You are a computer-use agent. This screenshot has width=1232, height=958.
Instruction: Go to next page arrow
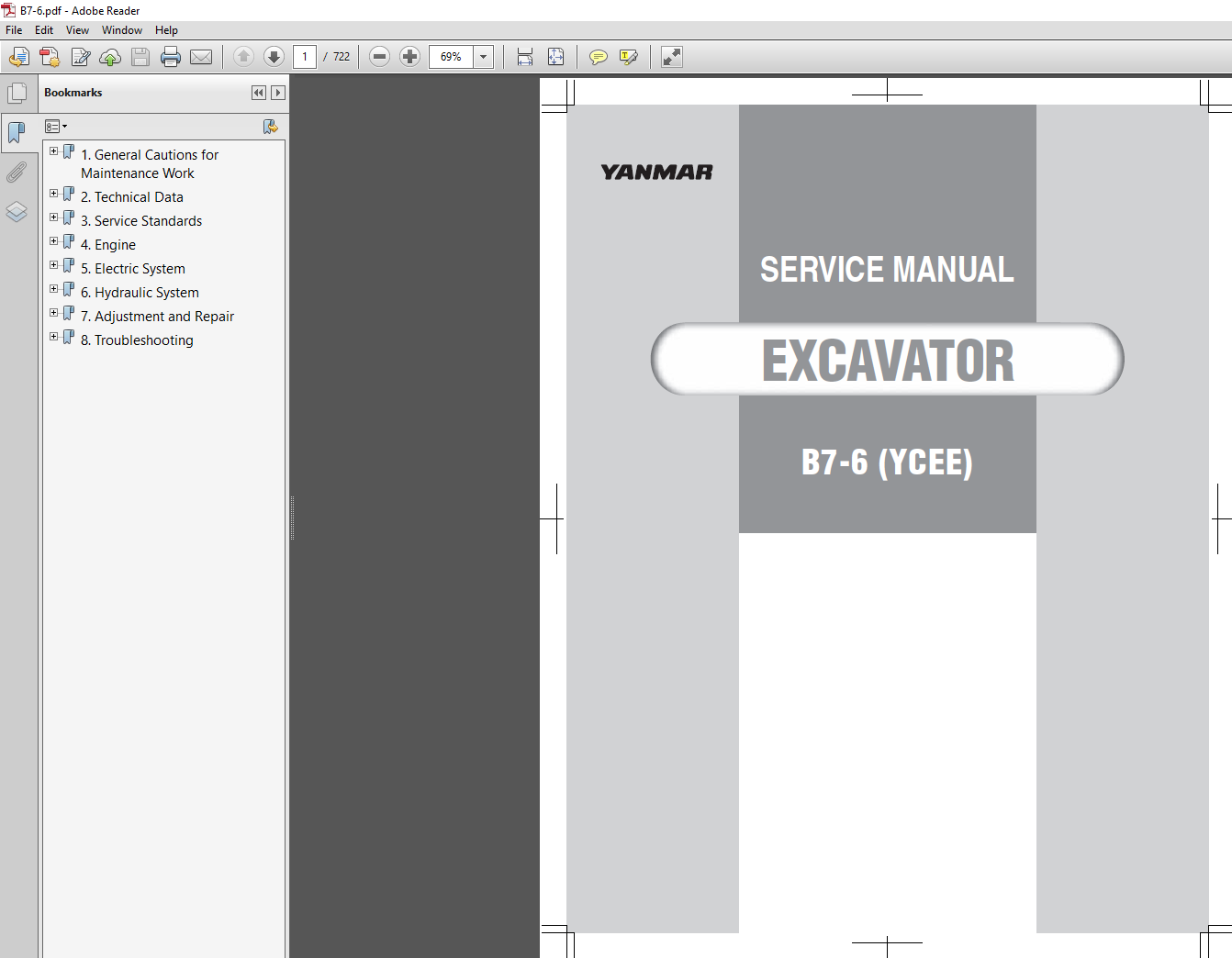[274, 57]
